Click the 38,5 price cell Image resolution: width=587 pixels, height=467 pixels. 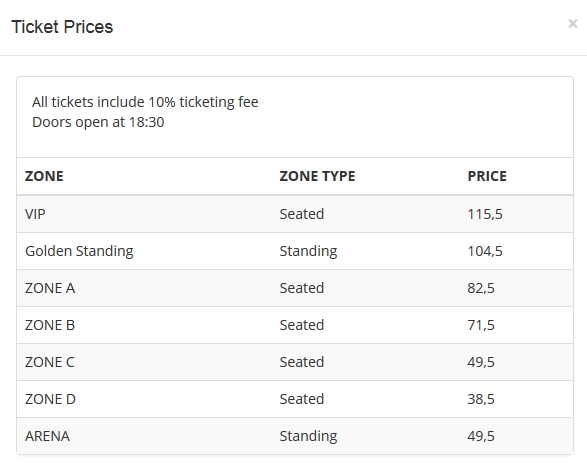pos(481,400)
